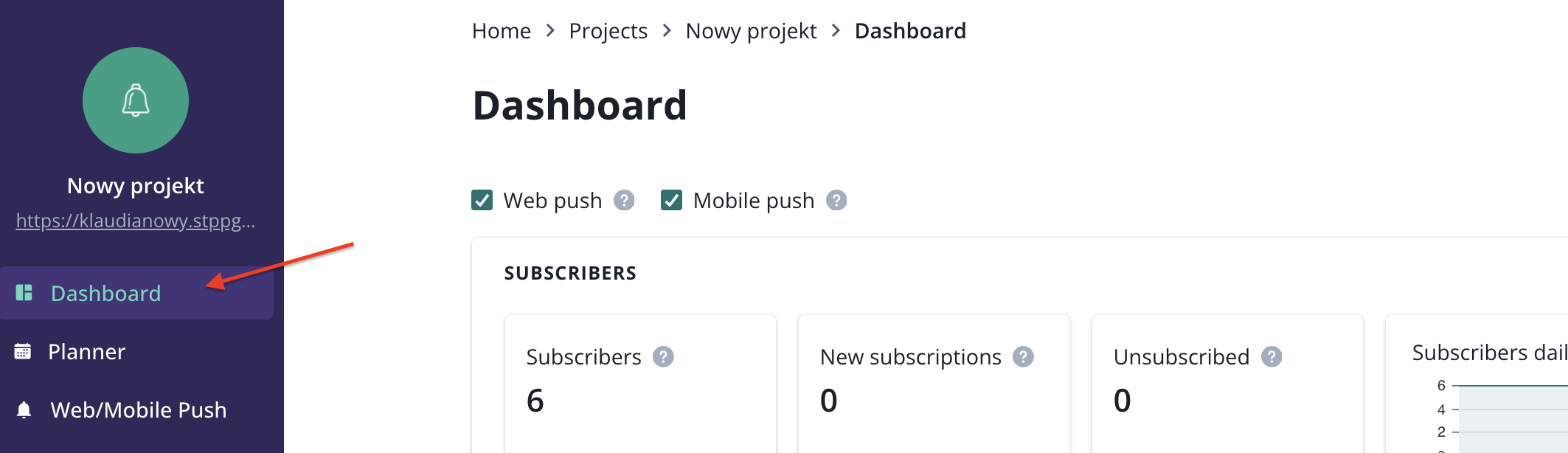The width and height of the screenshot is (1568, 453).
Task: Click the Web/Mobile Push bell icon
Action: 24,410
